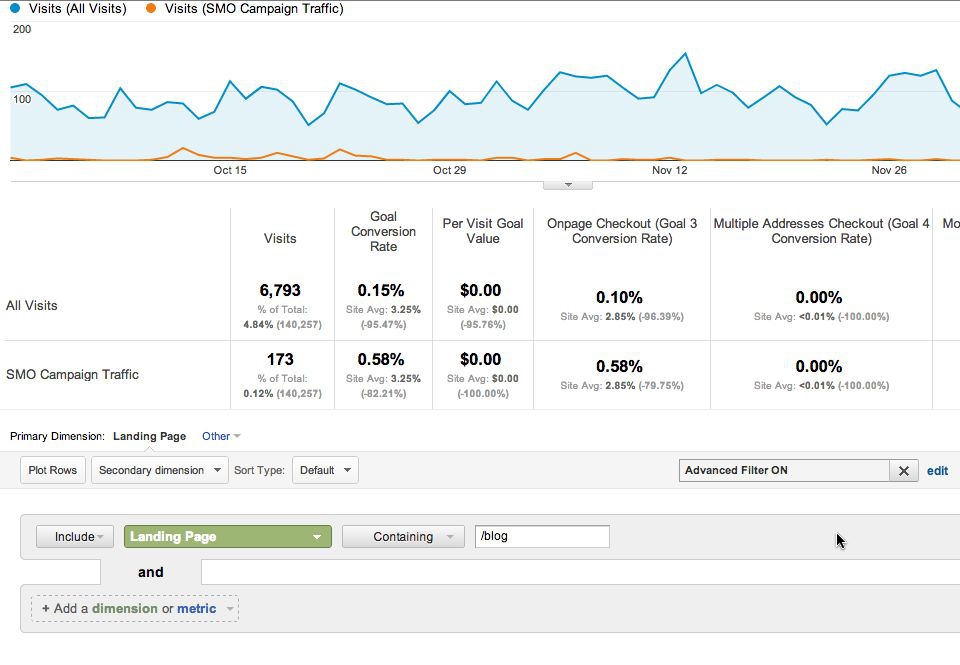Click the Advanced Filter ON search box
The image size is (960, 665).
tap(784, 470)
